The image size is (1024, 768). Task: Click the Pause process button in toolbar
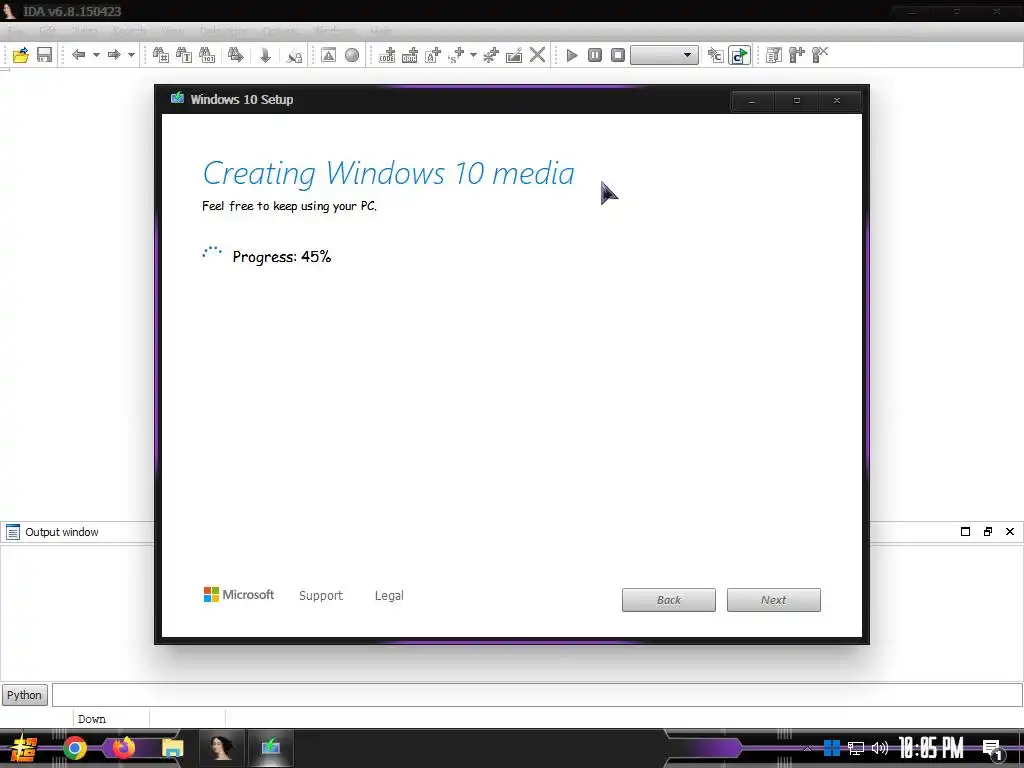click(595, 55)
